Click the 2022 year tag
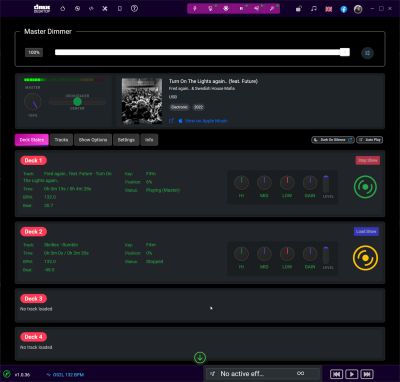400x382 pixels. (198, 107)
